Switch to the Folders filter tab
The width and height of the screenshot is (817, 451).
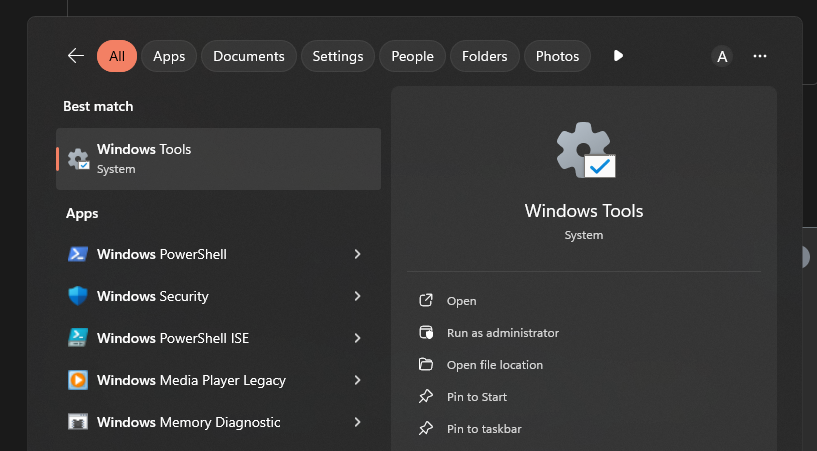point(485,56)
